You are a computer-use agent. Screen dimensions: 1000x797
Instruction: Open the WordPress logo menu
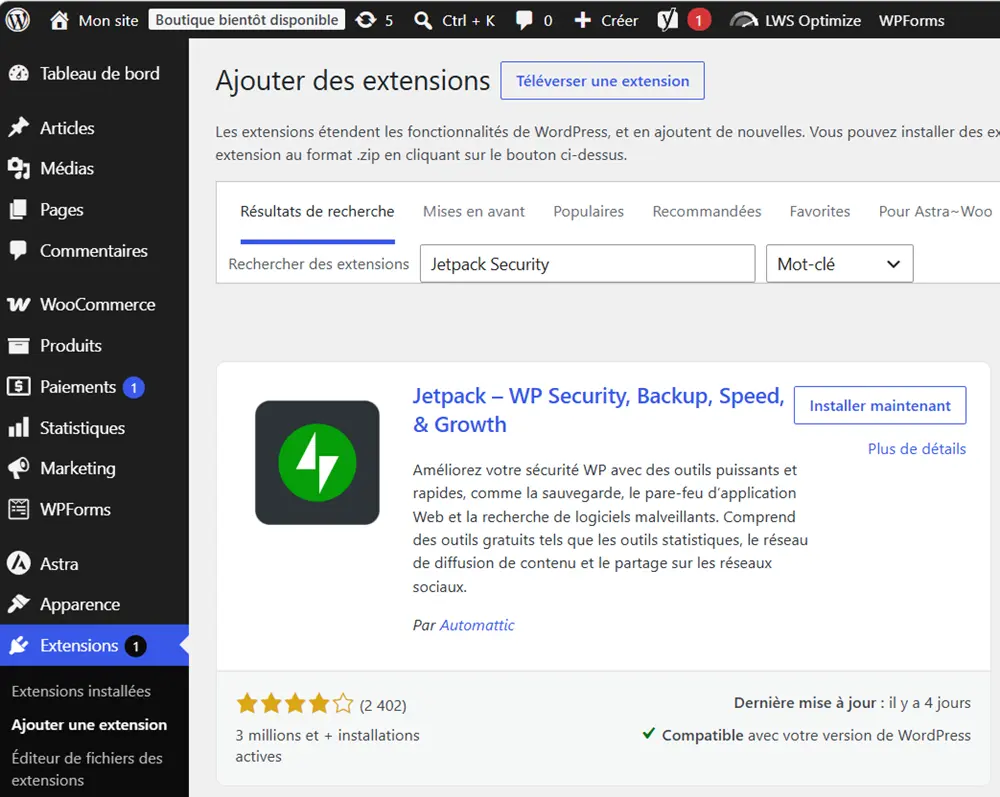[x=18, y=20]
